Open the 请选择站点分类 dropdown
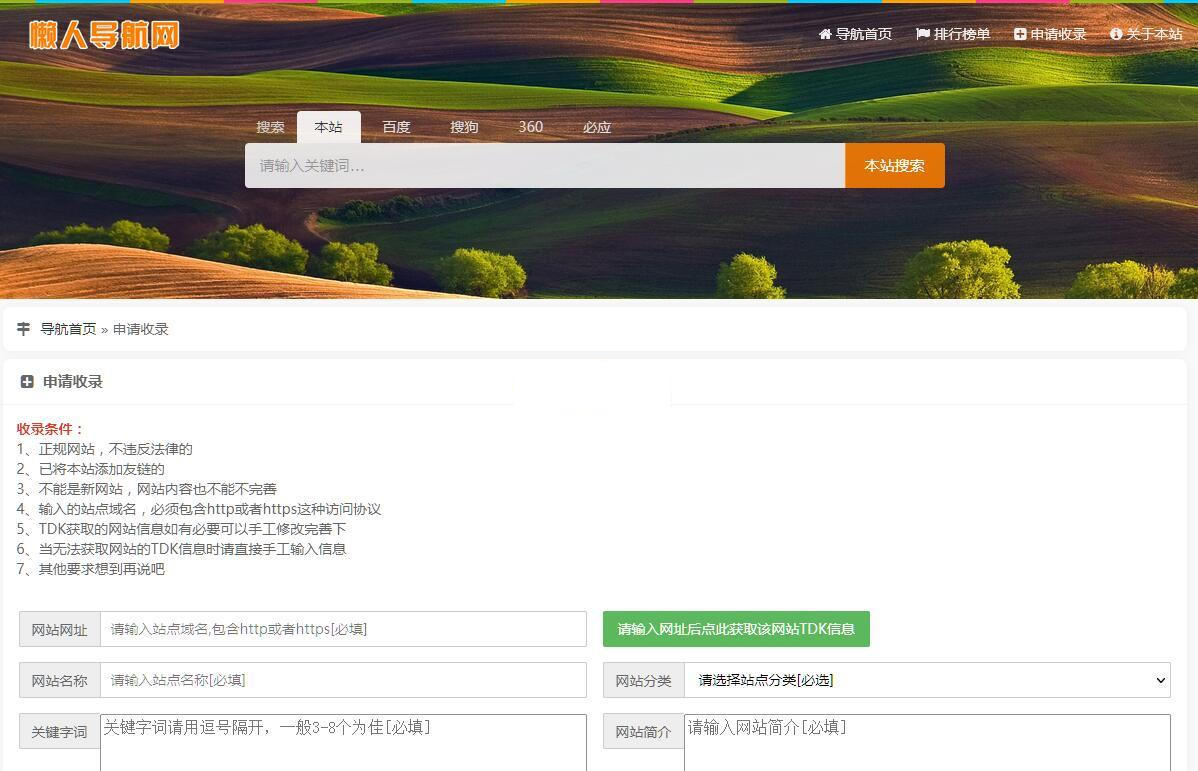 [x=927, y=680]
